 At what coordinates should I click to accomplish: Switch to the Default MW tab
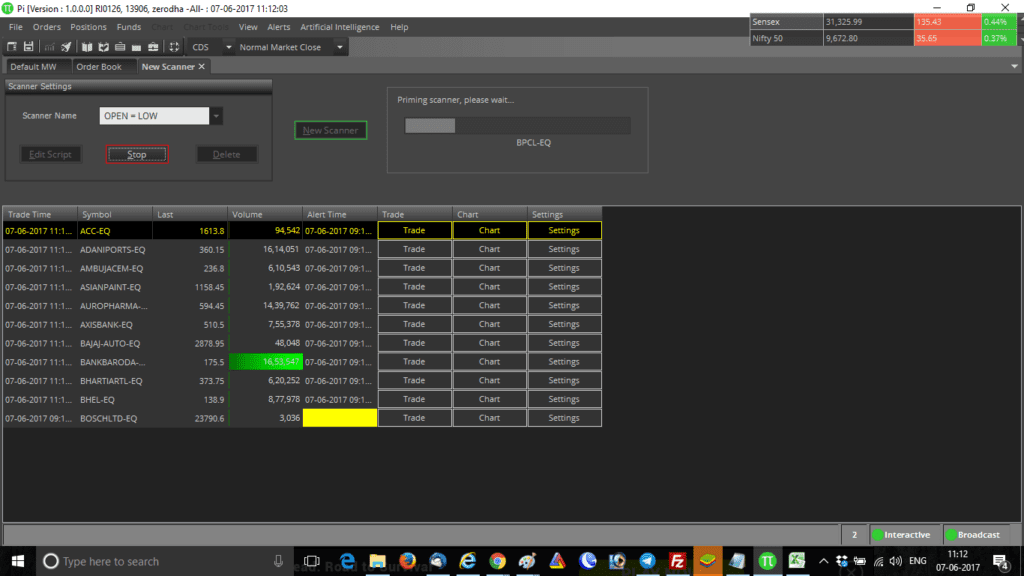pyautogui.click(x=33, y=66)
